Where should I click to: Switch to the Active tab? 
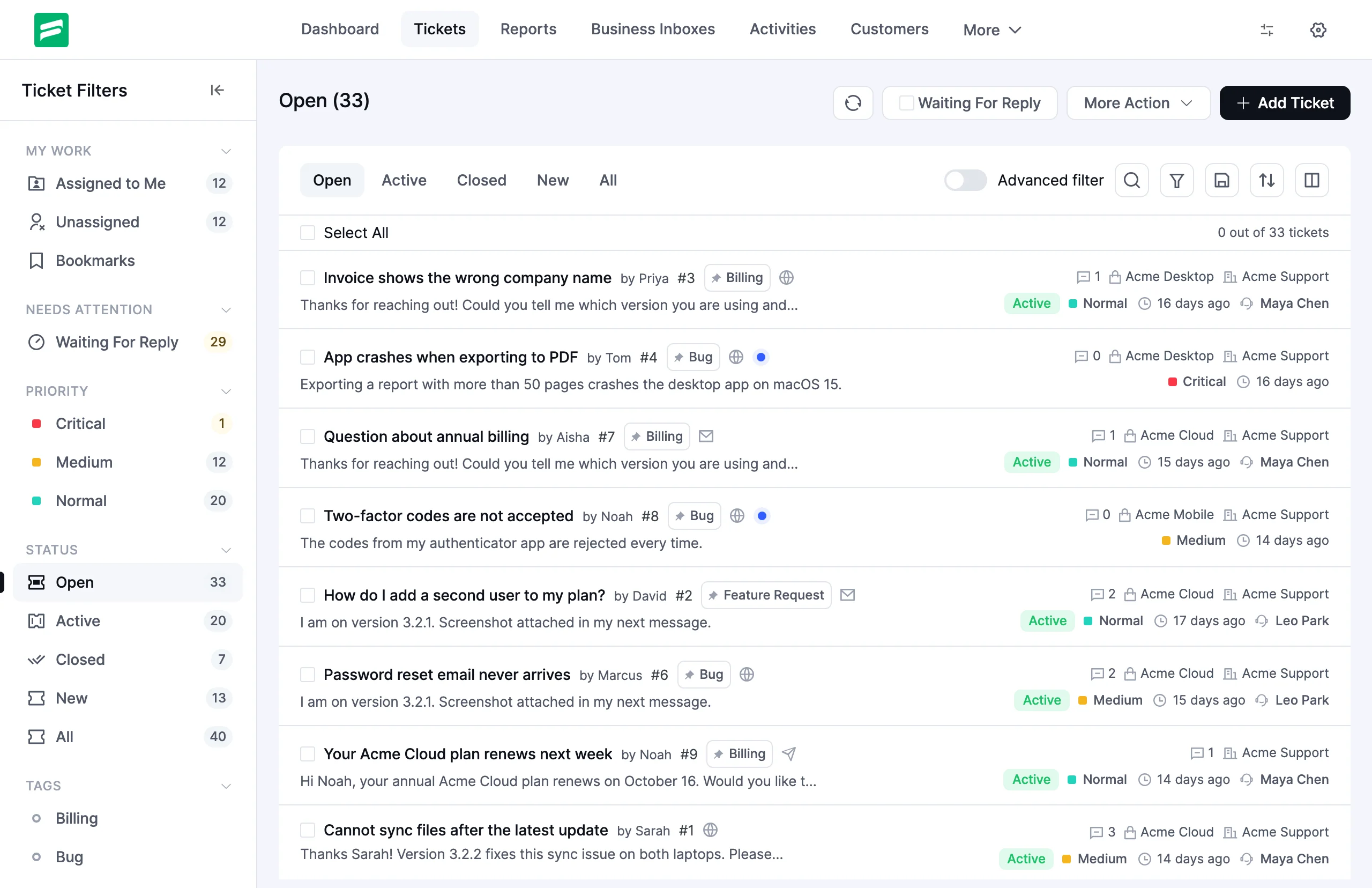tap(404, 181)
